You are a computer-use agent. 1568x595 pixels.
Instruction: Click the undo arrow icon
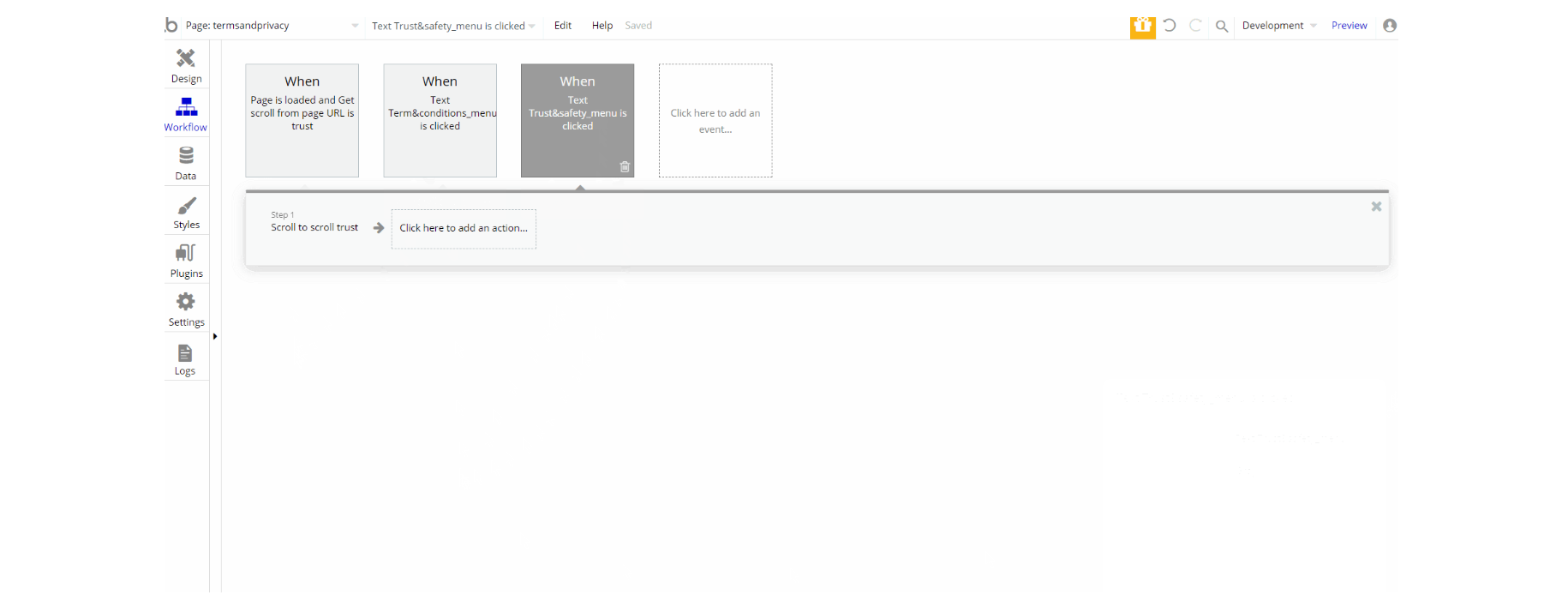tap(1170, 26)
